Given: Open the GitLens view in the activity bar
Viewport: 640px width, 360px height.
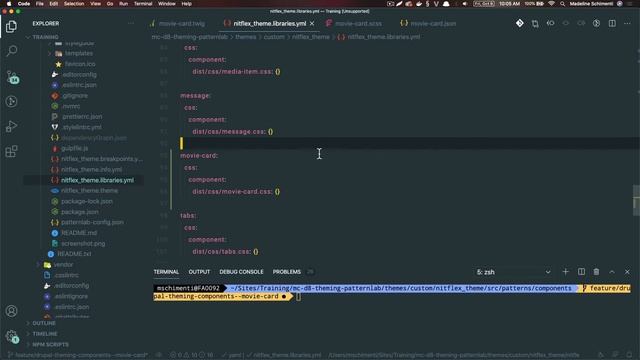Looking at the screenshot, I should [x=11, y=101].
